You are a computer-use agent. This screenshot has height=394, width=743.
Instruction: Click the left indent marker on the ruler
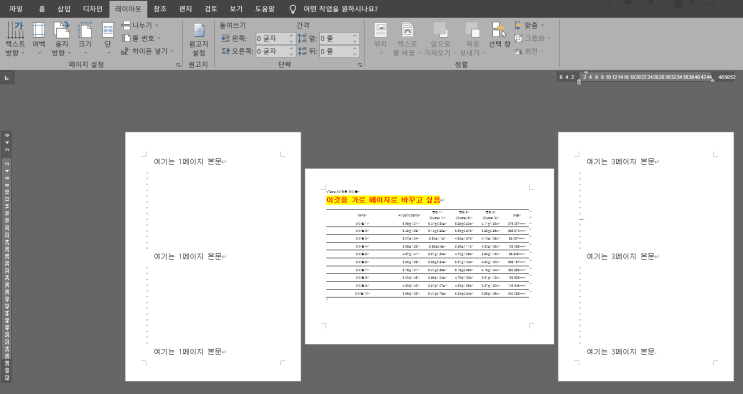pyautogui.click(x=579, y=82)
